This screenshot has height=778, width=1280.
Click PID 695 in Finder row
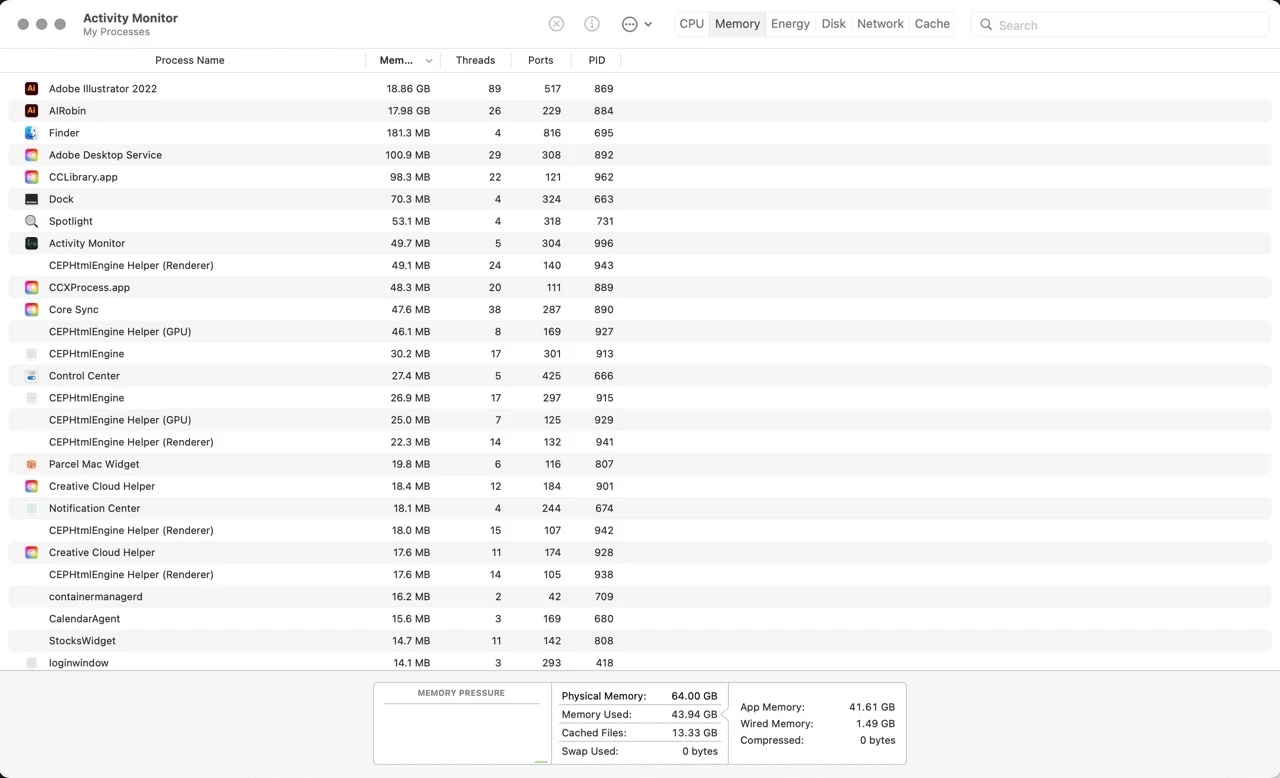[603, 133]
